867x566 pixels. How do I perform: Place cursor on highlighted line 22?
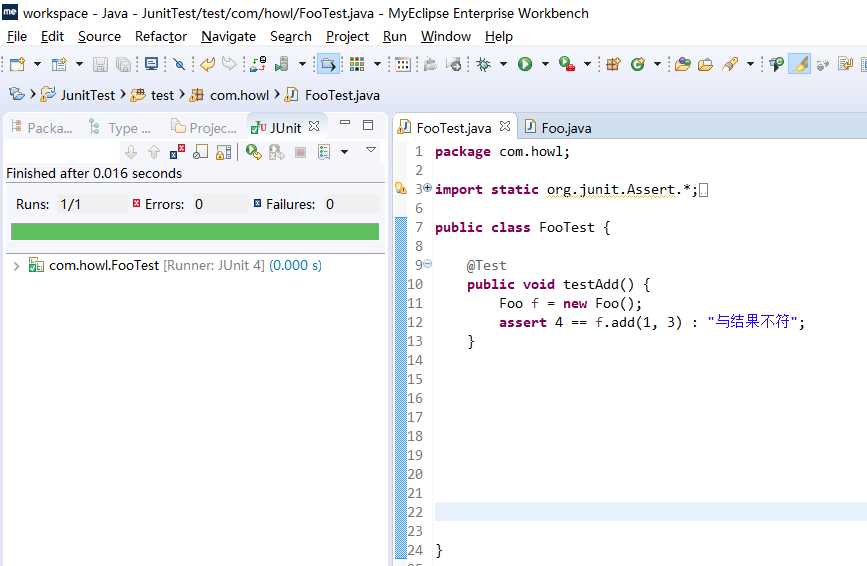tap(651, 512)
